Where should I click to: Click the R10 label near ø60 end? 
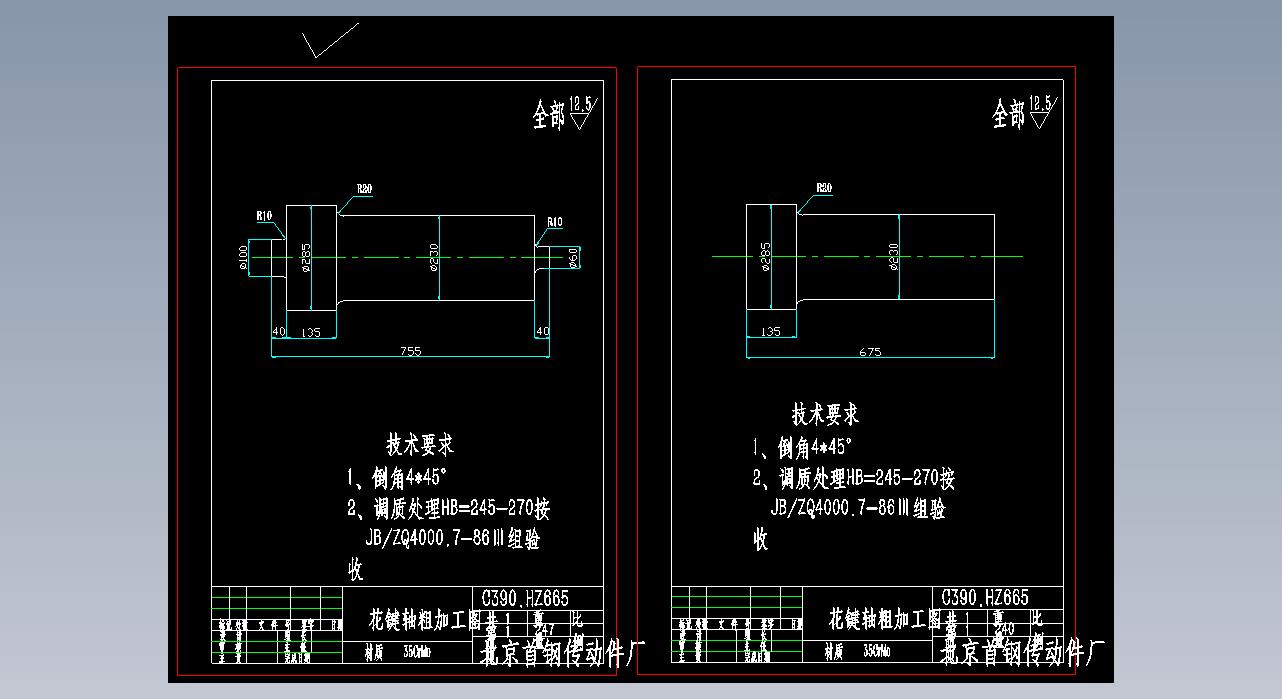tap(554, 222)
